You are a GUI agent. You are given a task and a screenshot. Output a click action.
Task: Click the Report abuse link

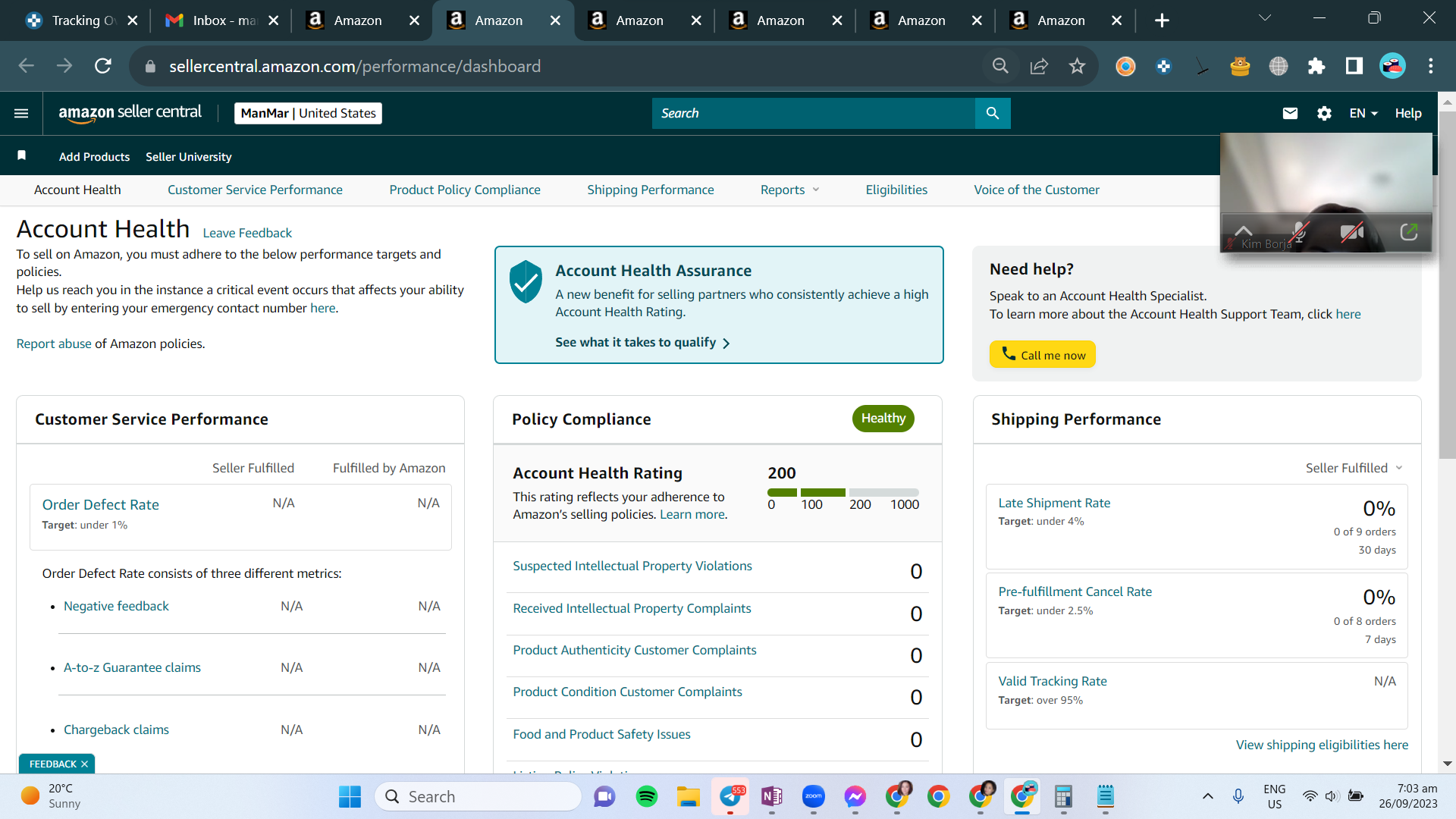(x=54, y=344)
